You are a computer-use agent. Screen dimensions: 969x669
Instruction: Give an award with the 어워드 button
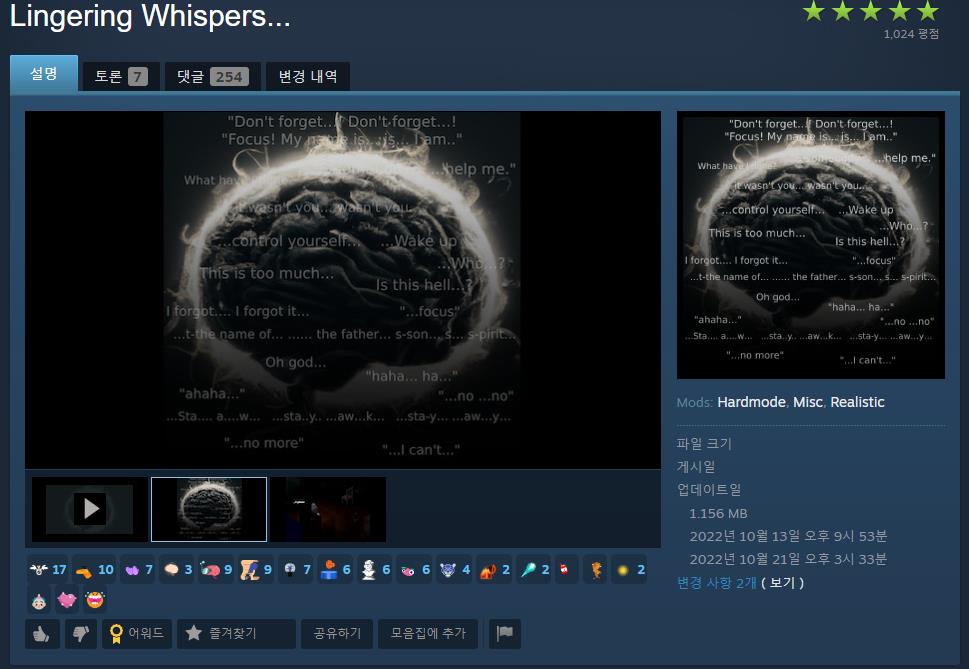pyautogui.click(x=137, y=634)
